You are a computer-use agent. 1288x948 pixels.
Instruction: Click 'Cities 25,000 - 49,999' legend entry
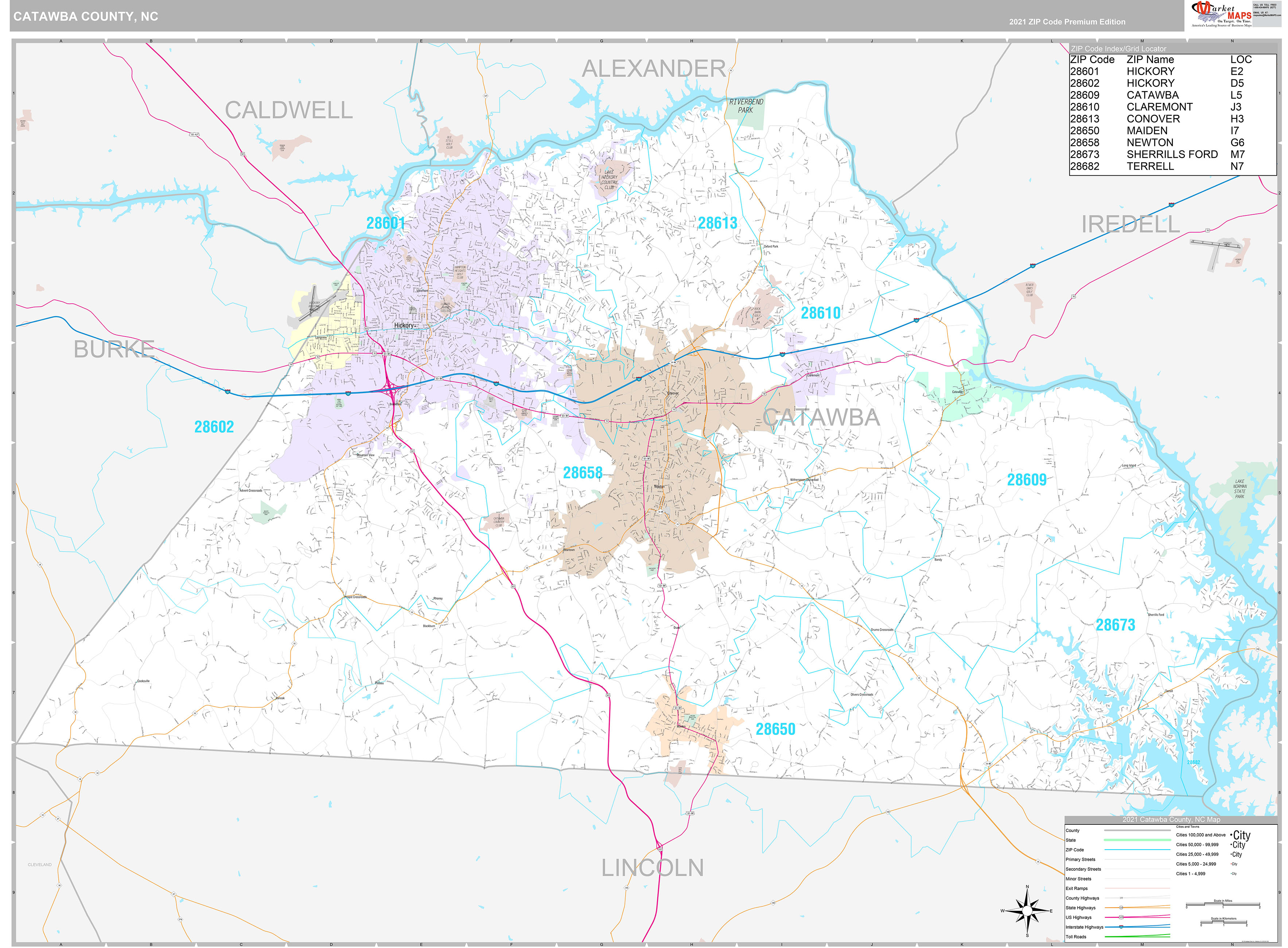[1197, 854]
